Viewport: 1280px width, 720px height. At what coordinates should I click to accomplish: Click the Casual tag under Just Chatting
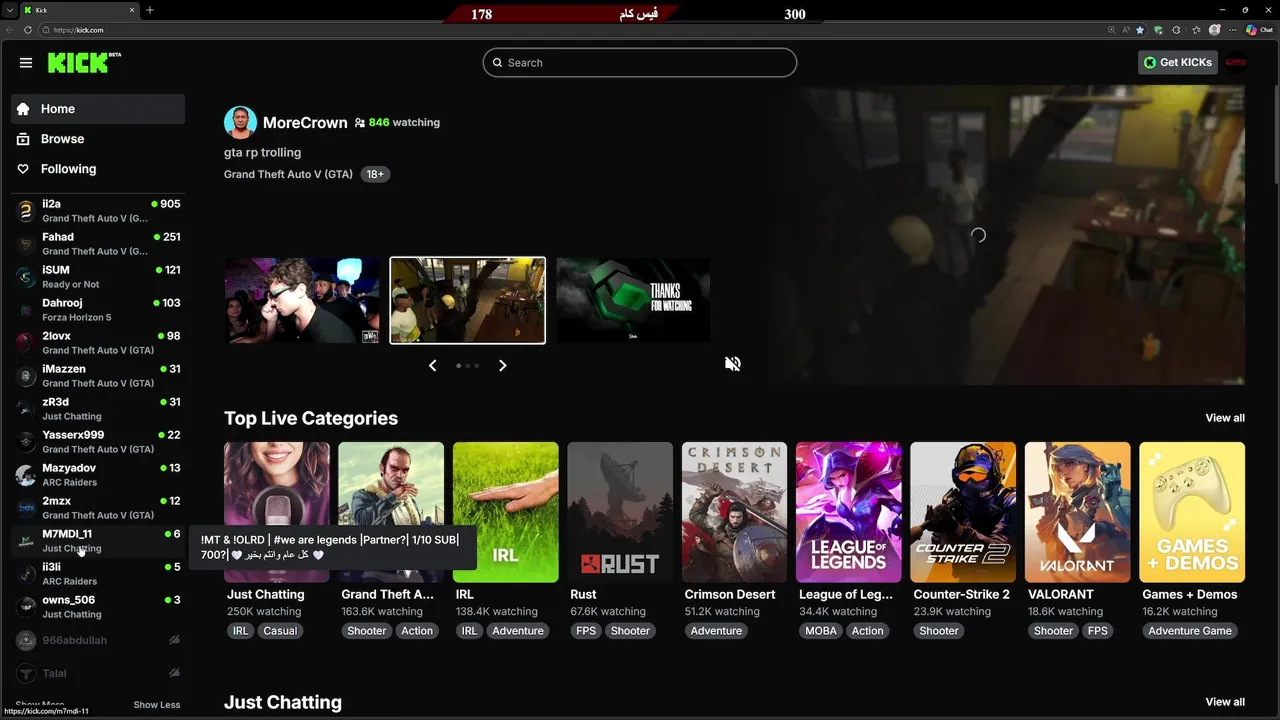point(280,631)
